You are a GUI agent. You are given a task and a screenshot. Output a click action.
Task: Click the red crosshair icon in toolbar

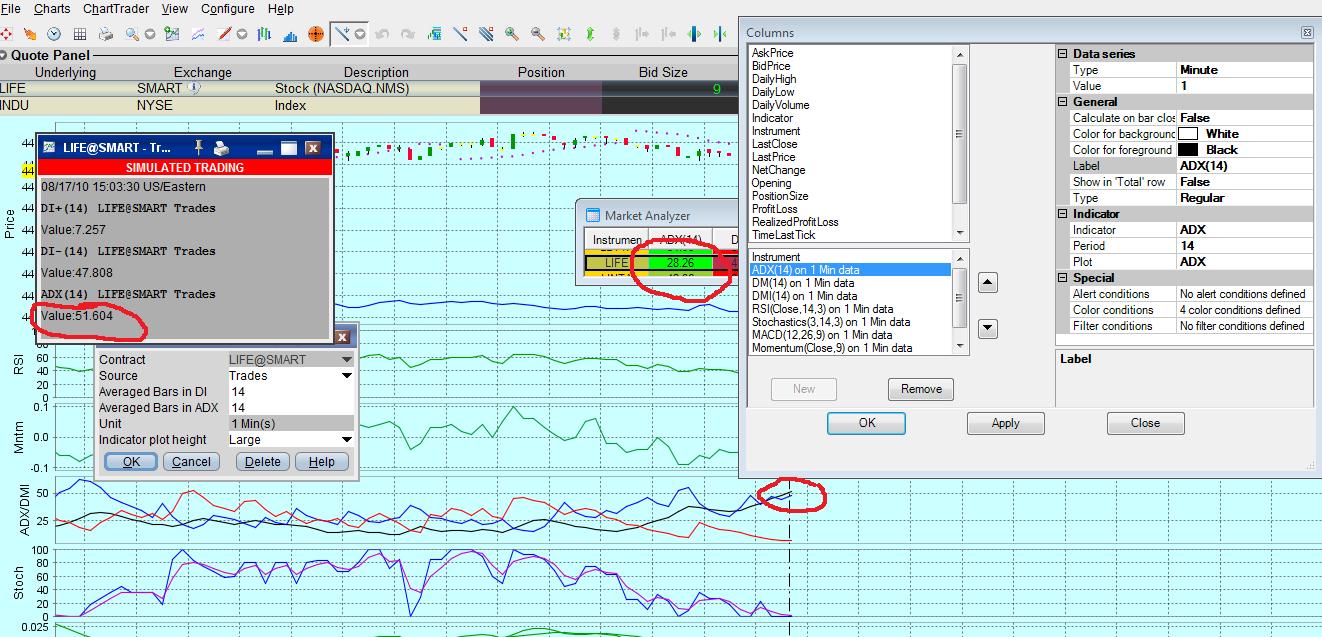click(6, 34)
